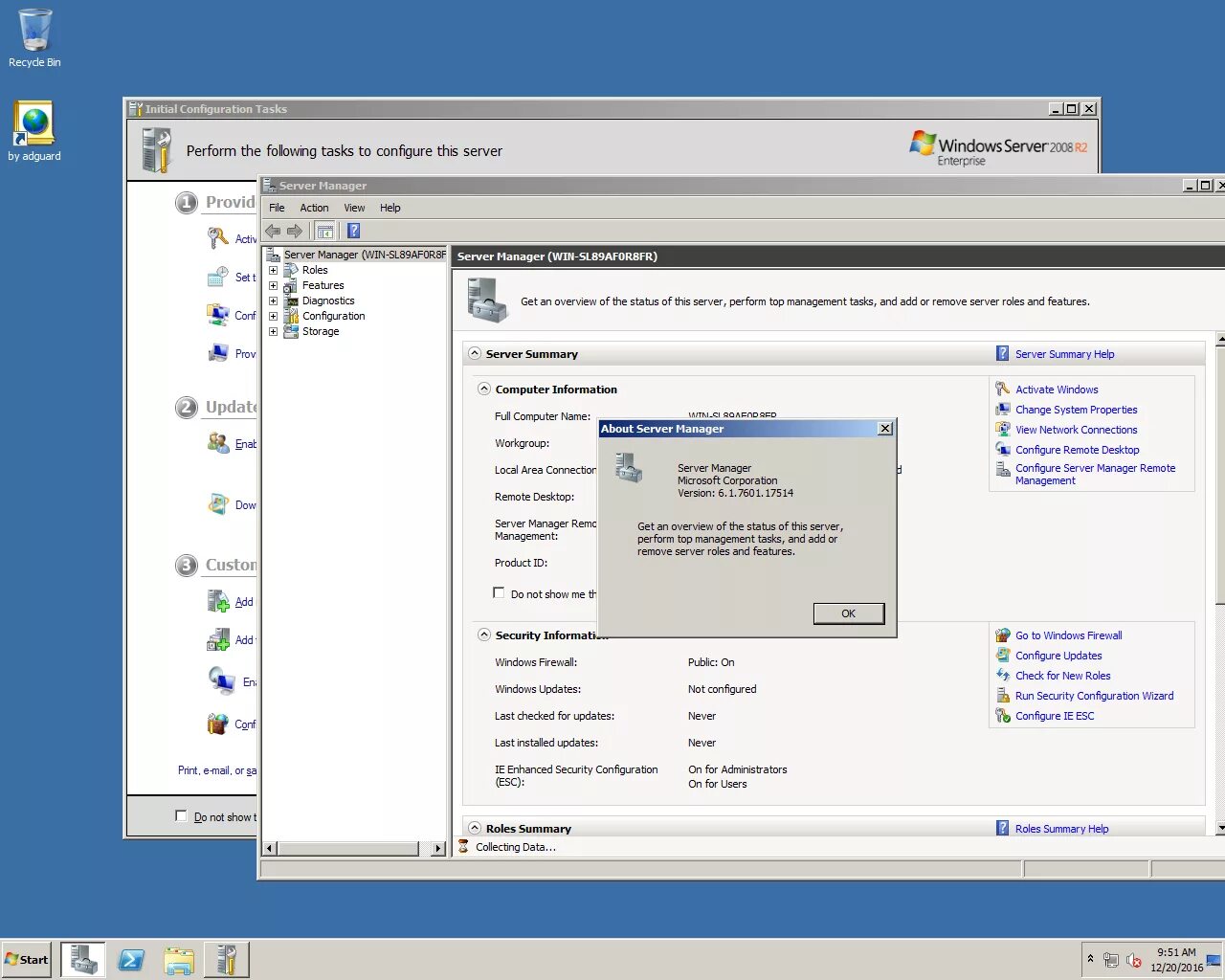The image size is (1225, 980).
Task: Open Server Summary Help link
Action: [x=1064, y=354]
